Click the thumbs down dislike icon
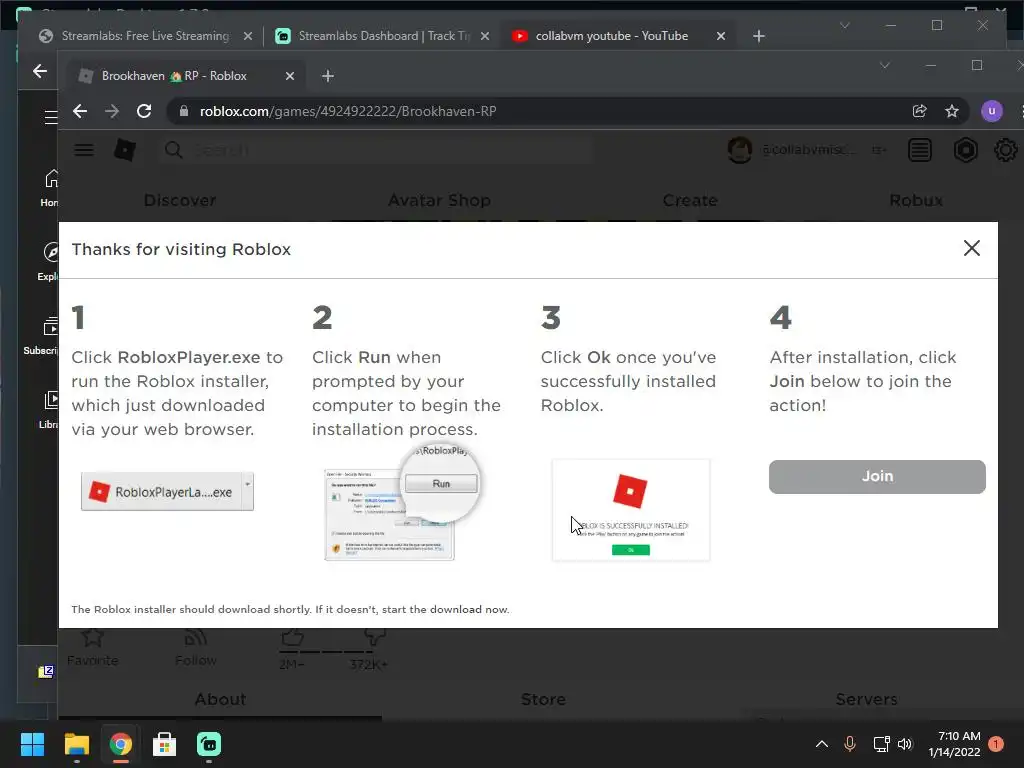 click(375, 637)
